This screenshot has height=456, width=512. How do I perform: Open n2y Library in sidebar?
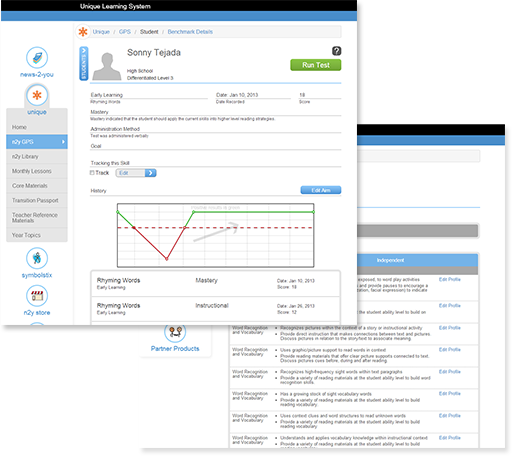click(x=37, y=156)
